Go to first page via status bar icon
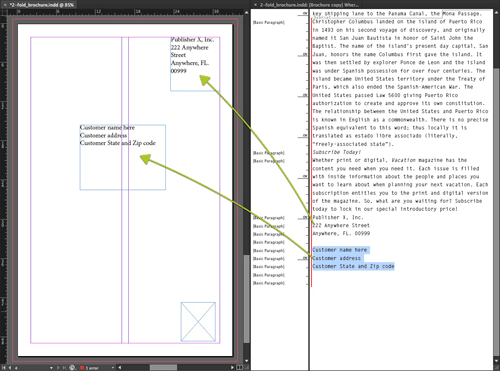Screen dimensions: 500x371 (4, 368)
